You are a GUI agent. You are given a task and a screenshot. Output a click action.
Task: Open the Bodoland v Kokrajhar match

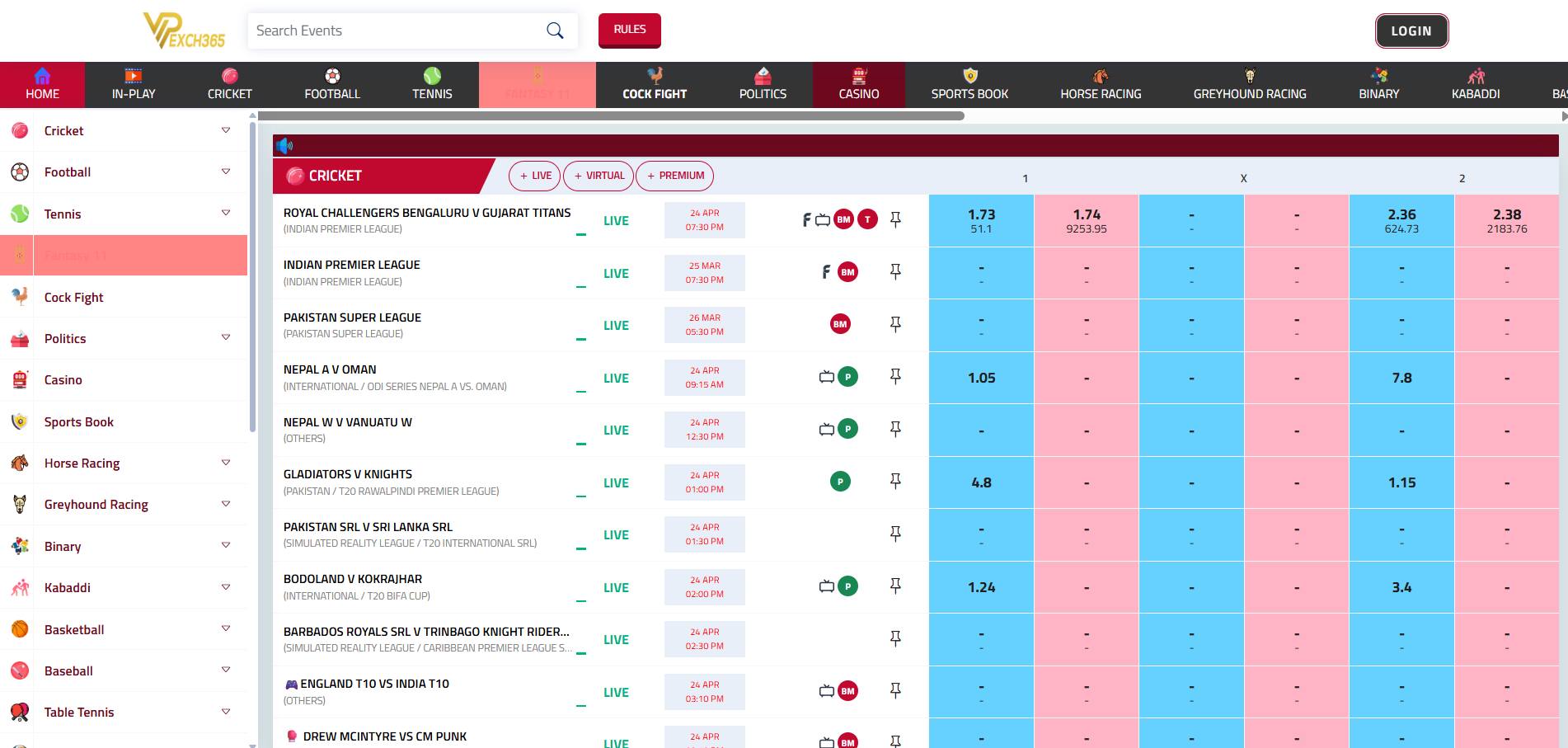(x=353, y=579)
